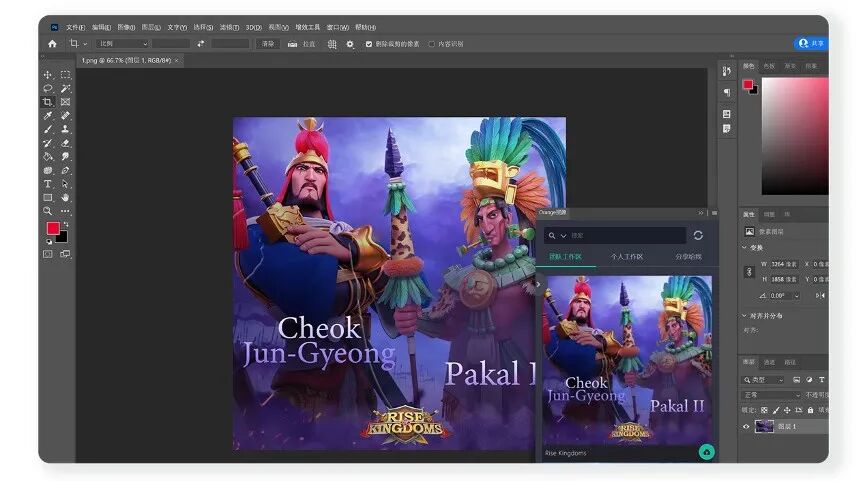
Task: Toggle lock all padlock icon
Action: coord(810,410)
